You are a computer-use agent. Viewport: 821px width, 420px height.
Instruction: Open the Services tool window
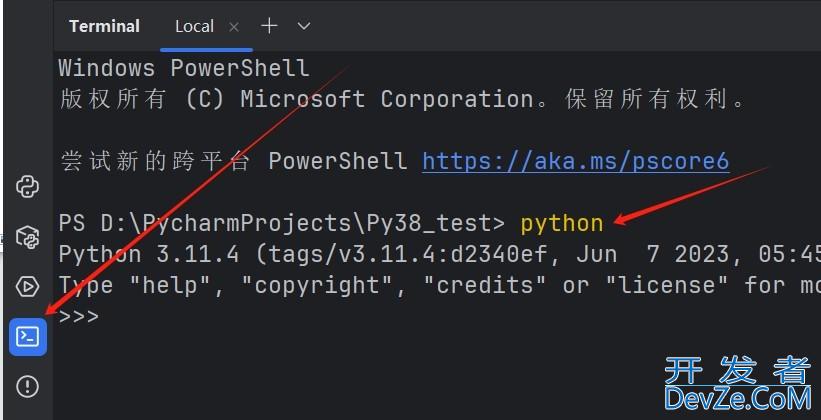[x=28, y=287]
